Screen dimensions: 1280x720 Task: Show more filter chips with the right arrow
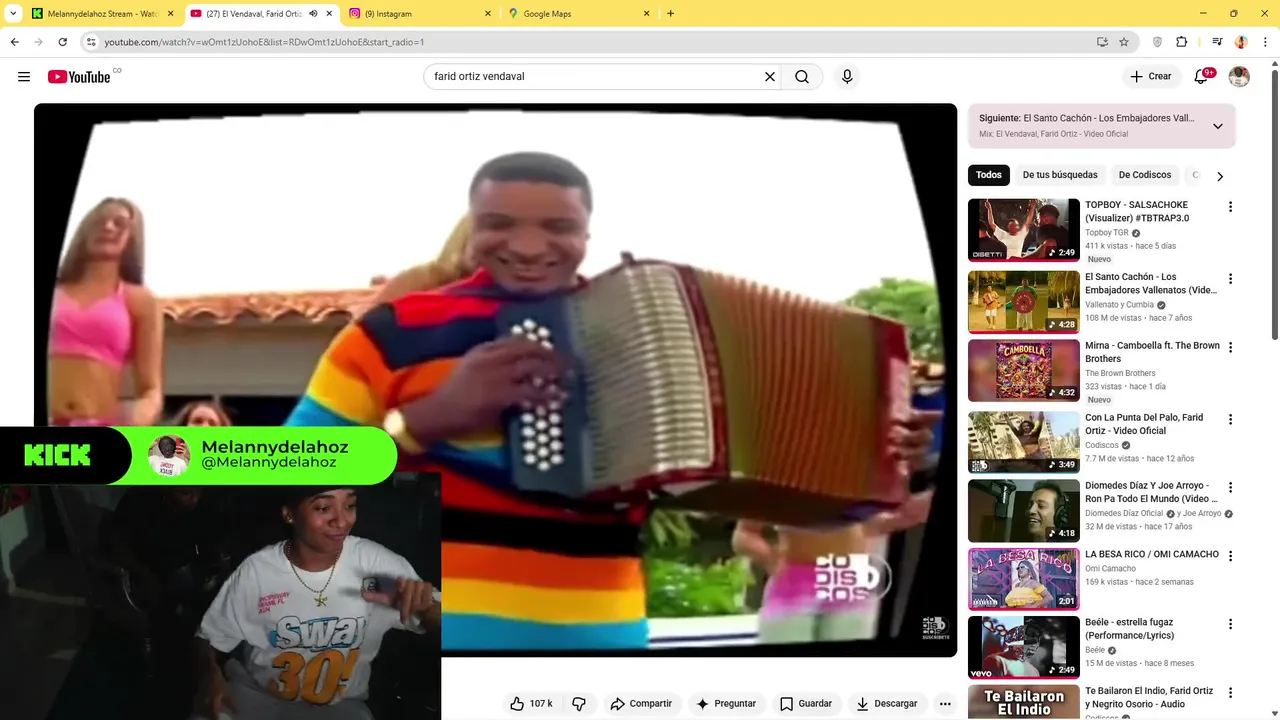tap(1219, 176)
